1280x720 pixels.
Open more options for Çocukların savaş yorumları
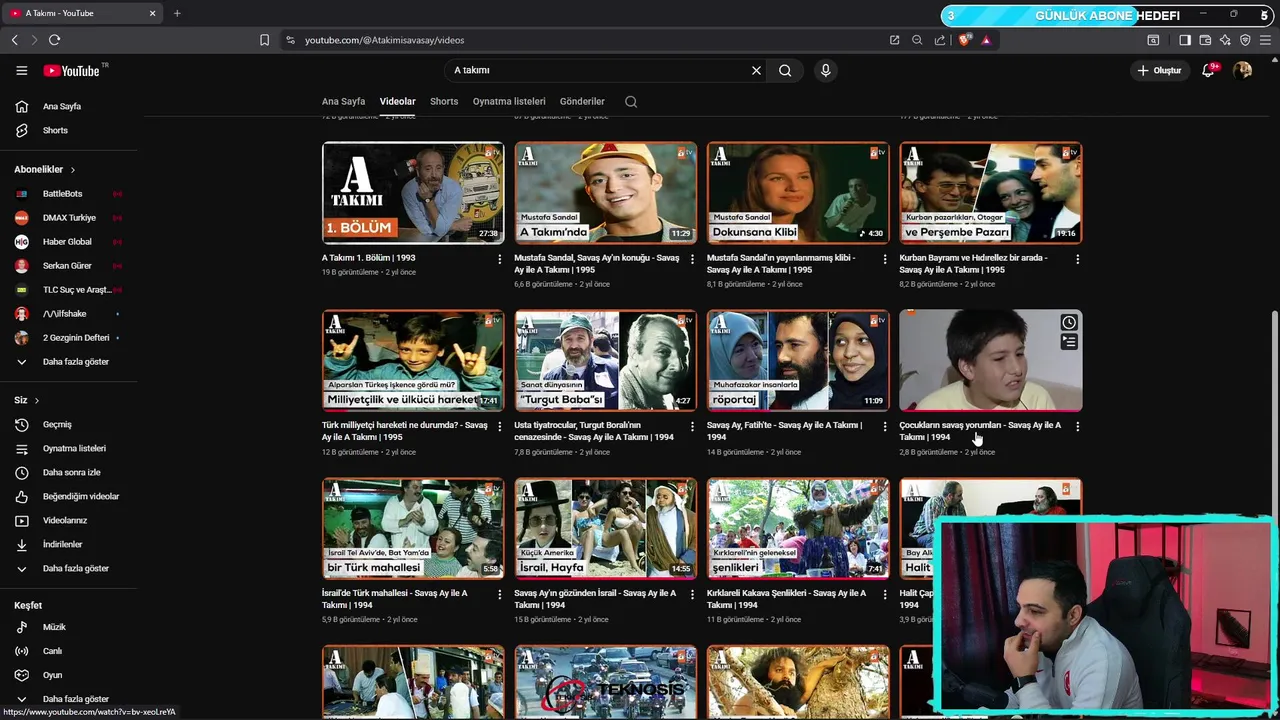[1077, 427]
